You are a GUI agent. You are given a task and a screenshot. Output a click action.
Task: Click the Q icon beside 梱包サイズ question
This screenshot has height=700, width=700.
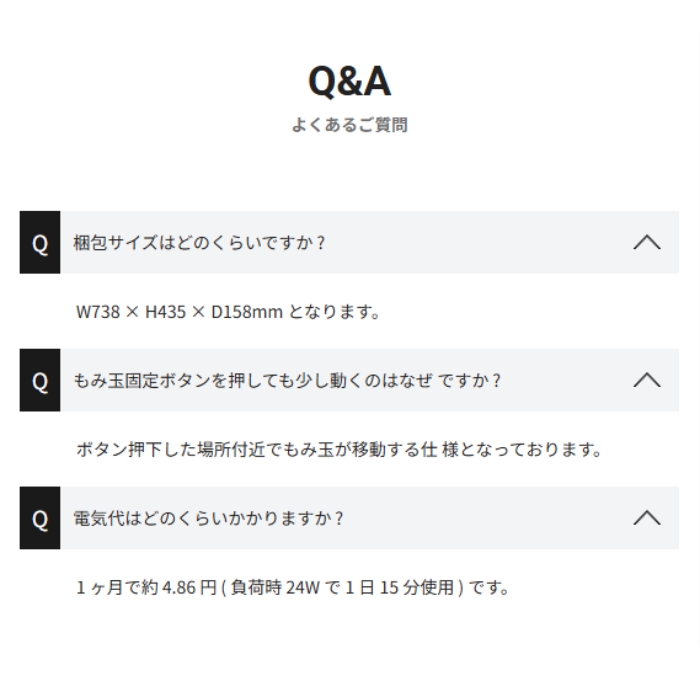coord(40,242)
